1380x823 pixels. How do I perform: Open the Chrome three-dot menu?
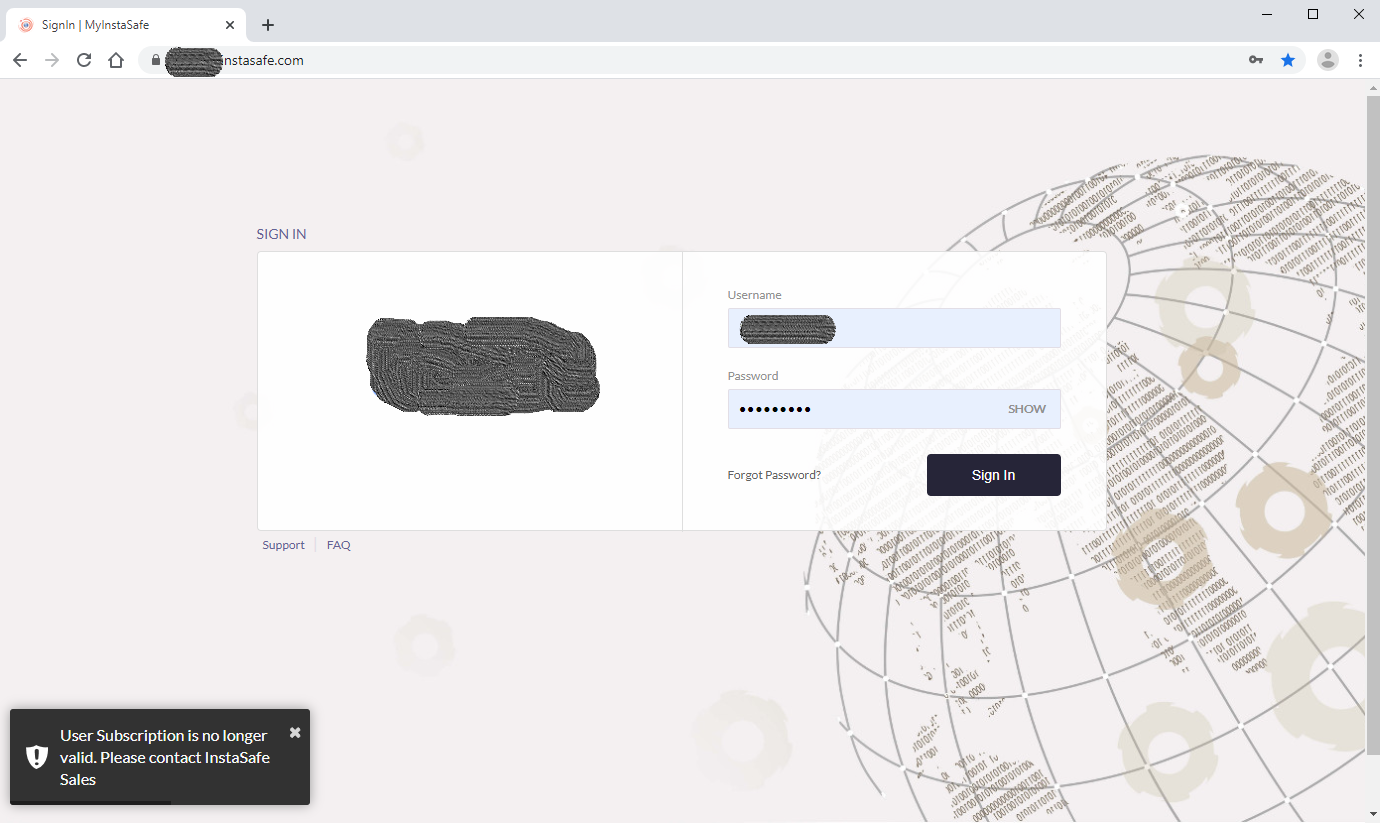coord(1360,60)
